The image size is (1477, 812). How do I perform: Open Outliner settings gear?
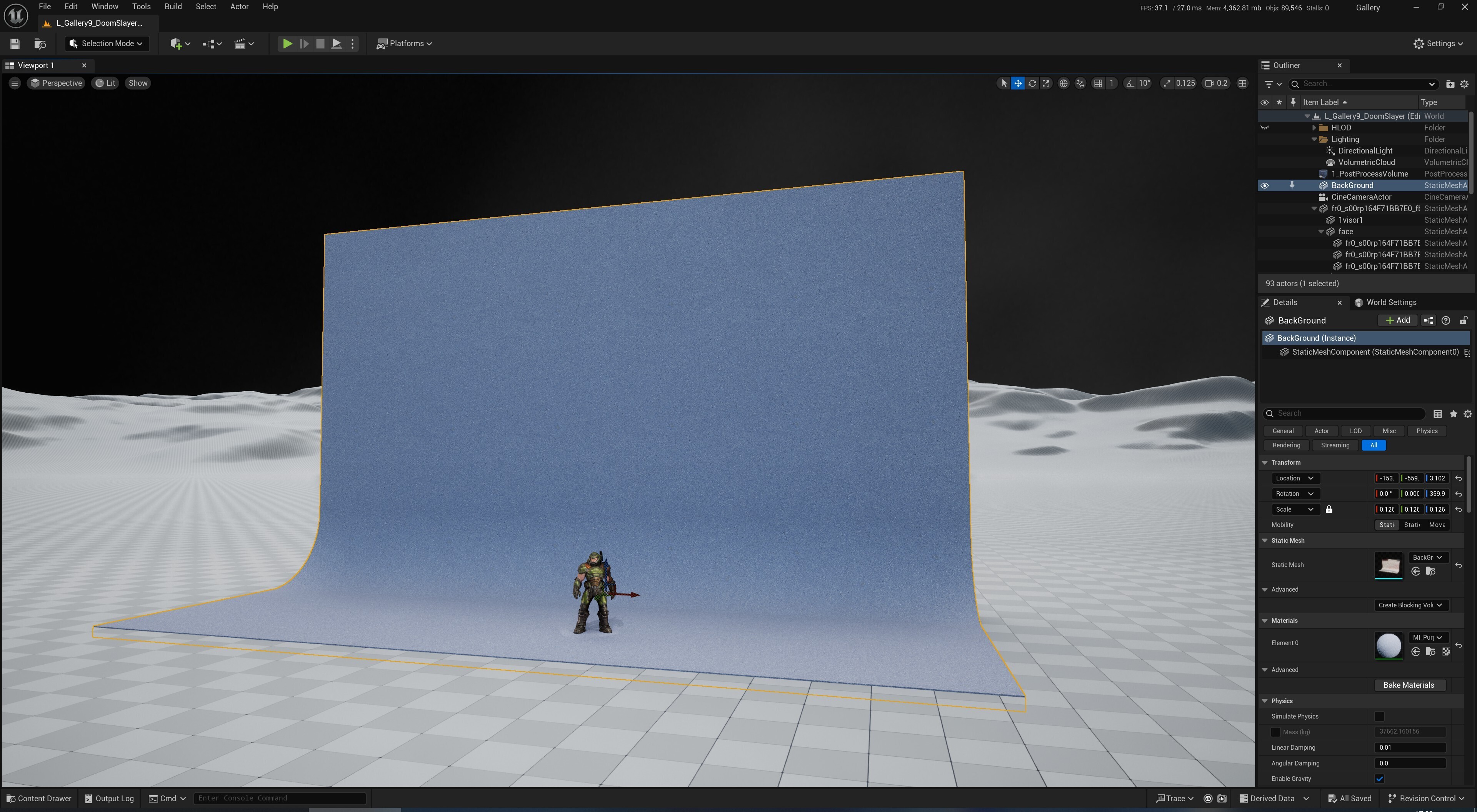pos(1464,84)
